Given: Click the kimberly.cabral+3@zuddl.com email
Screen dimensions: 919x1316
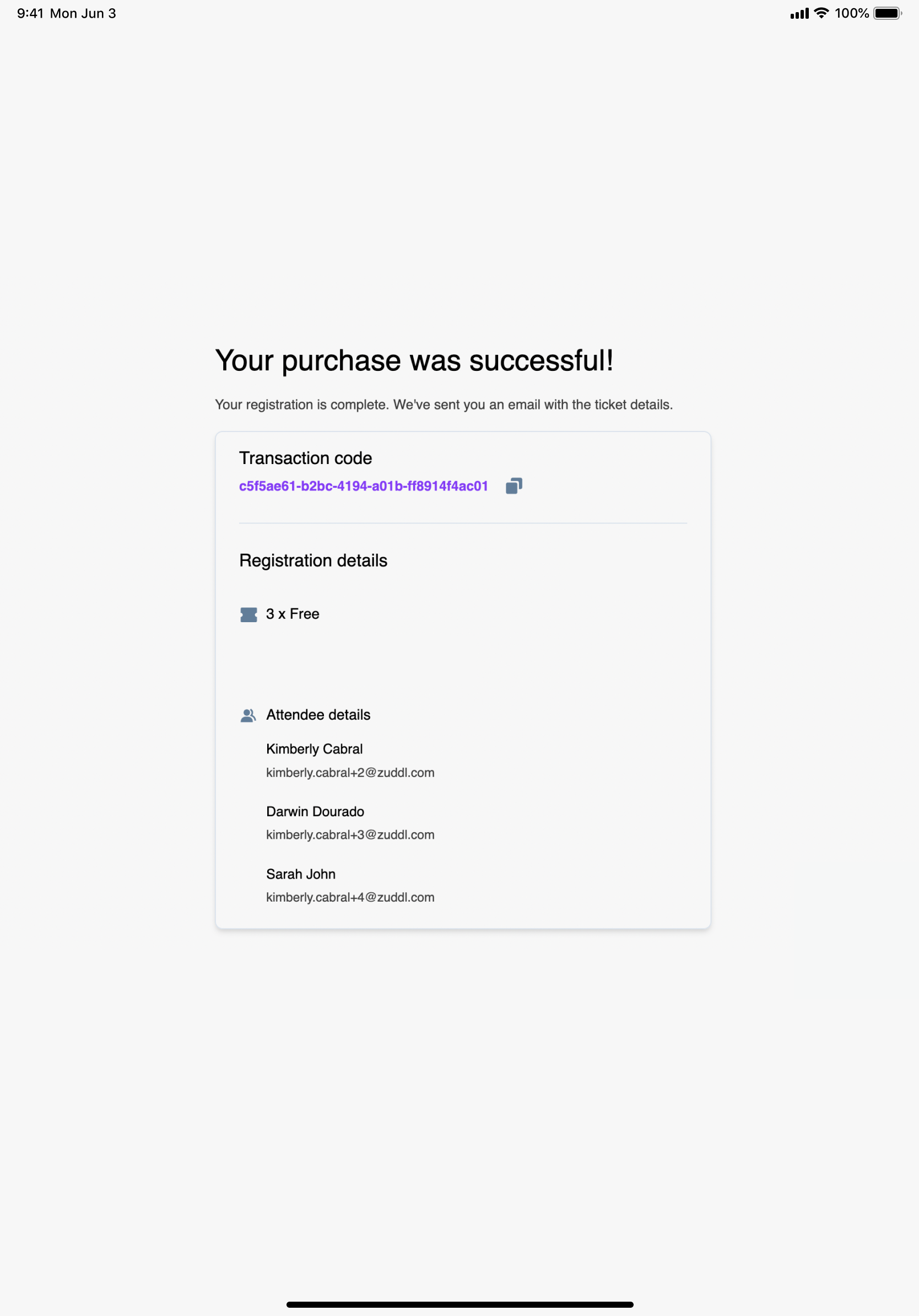Looking at the screenshot, I should point(350,834).
